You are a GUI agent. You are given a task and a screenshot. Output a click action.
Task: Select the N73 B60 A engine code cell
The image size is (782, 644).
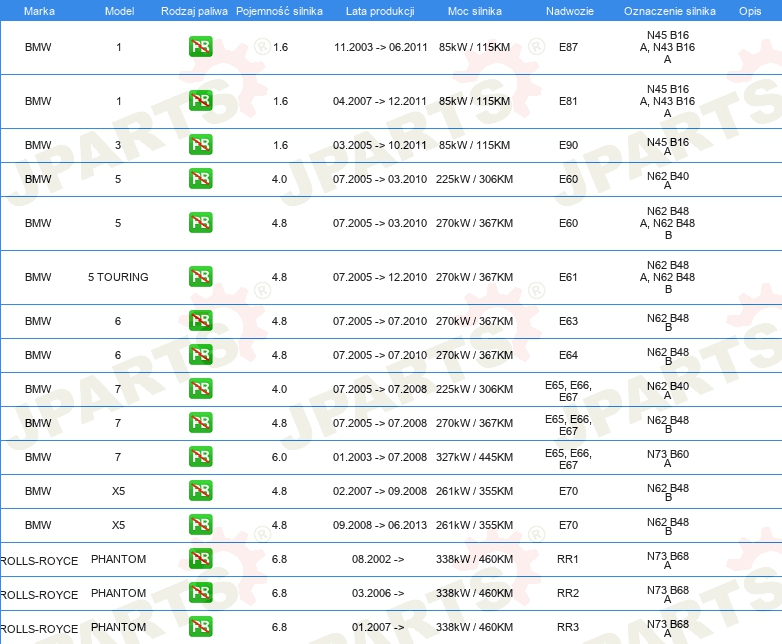coord(667,457)
